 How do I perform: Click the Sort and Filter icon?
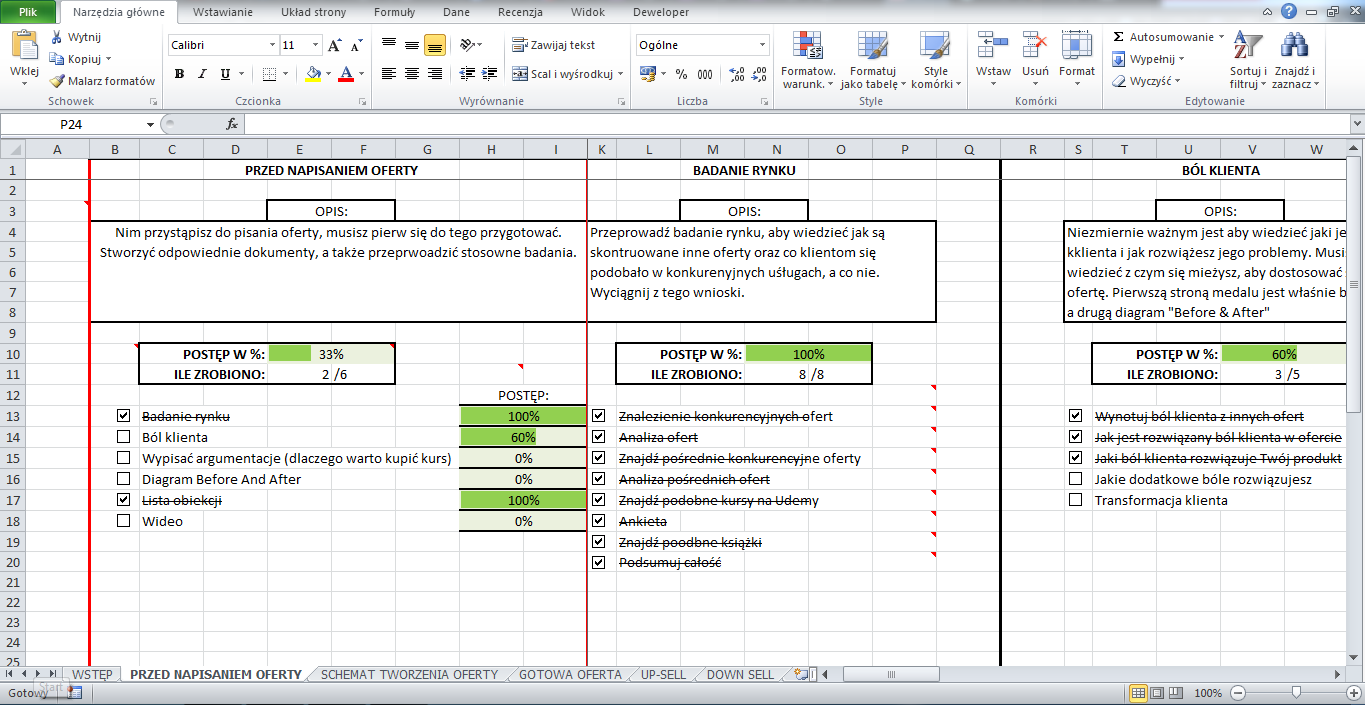[x=1247, y=59]
